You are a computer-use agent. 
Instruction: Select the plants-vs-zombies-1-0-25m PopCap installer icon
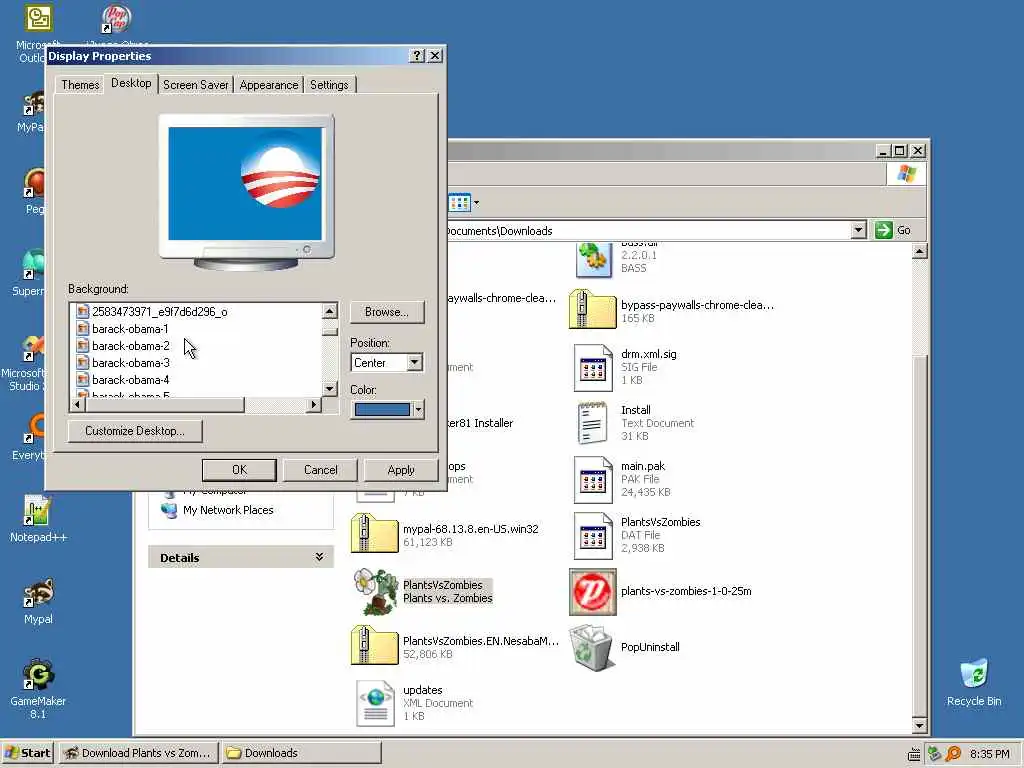click(592, 592)
